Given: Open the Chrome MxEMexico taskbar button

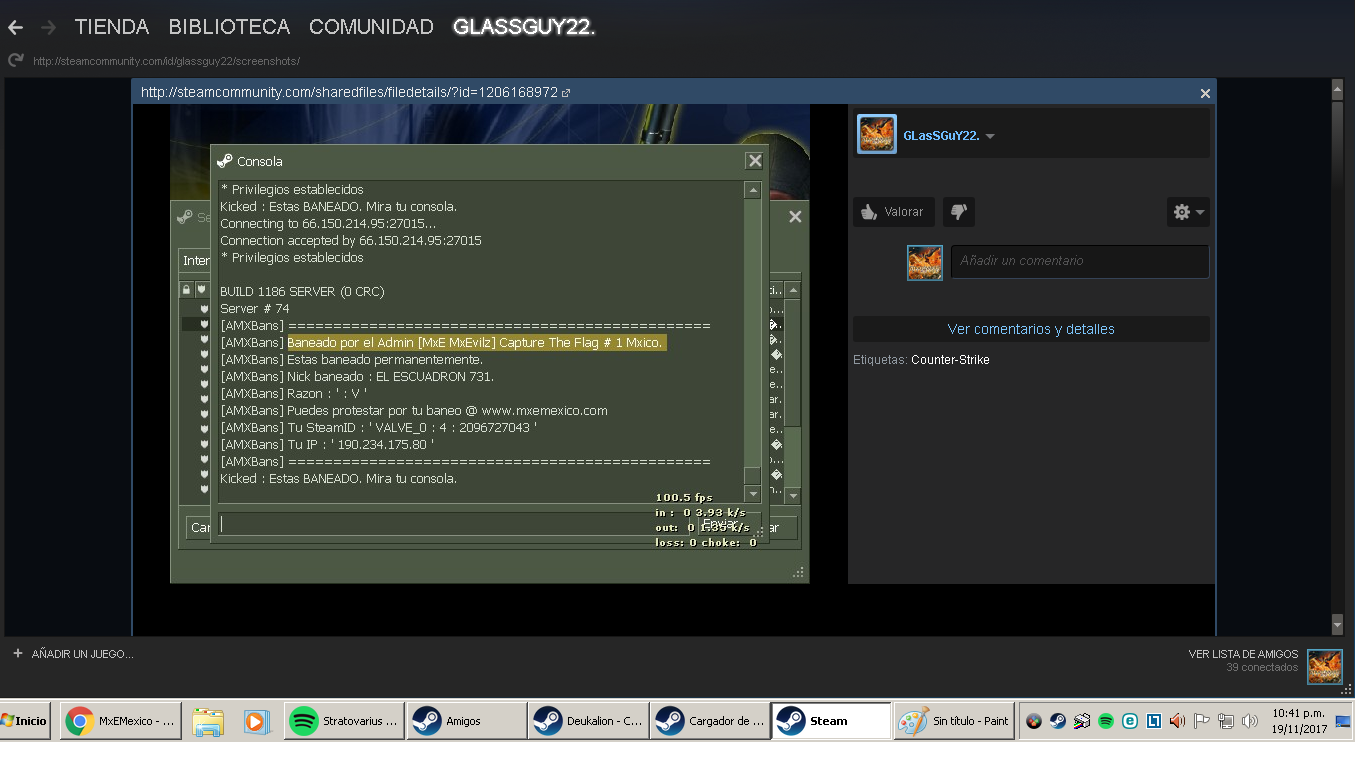Looking at the screenshot, I should click(122, 721).
